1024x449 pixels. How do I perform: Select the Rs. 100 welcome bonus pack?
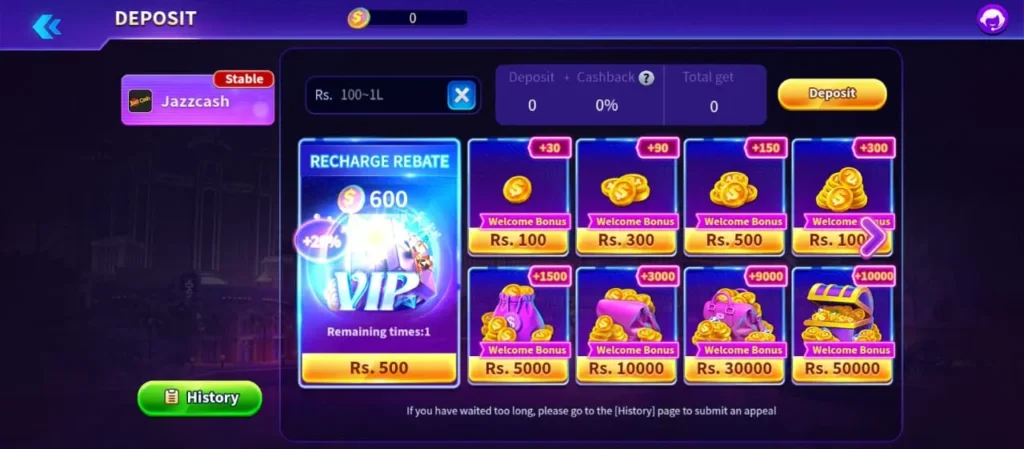[x=519, y=197]
